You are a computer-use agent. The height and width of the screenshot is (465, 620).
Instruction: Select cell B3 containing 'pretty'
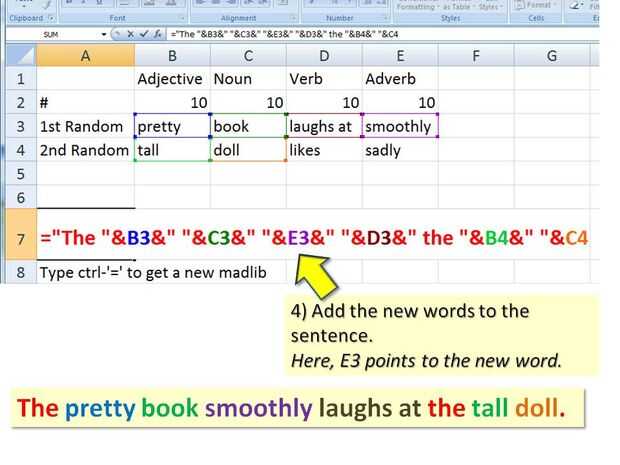pyautogui.click(x=172, y=127)
